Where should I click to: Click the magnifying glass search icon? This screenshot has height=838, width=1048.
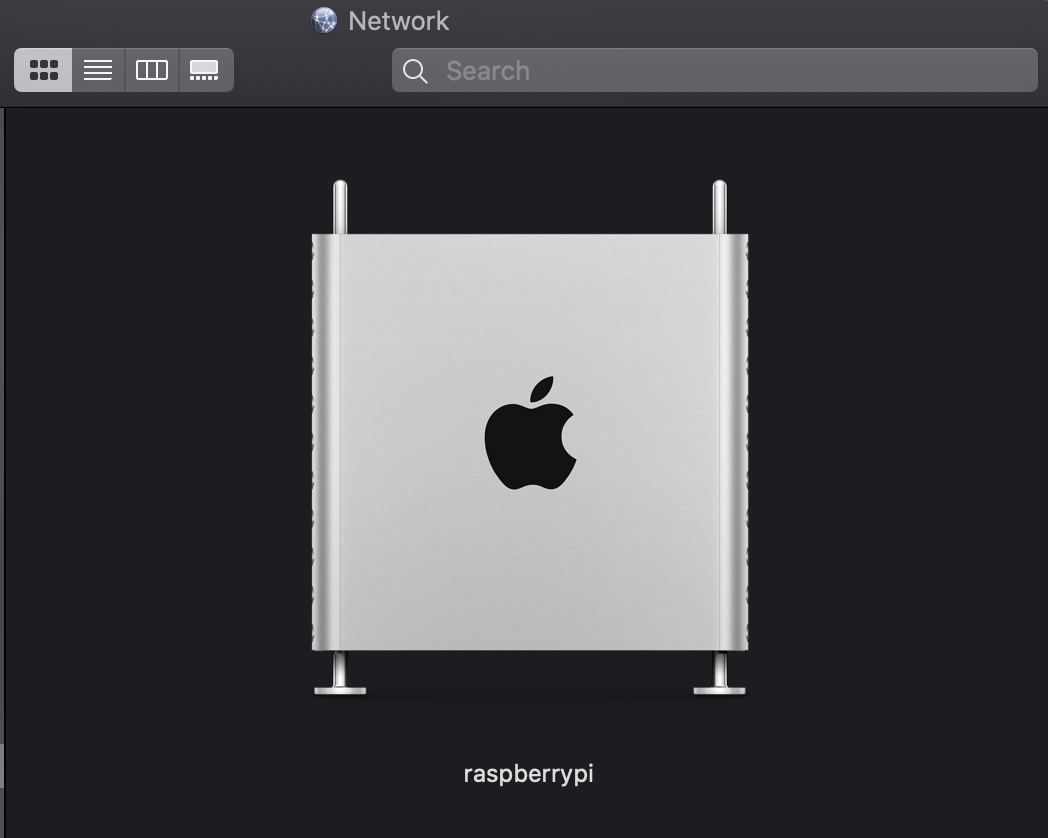click(415, 71)
